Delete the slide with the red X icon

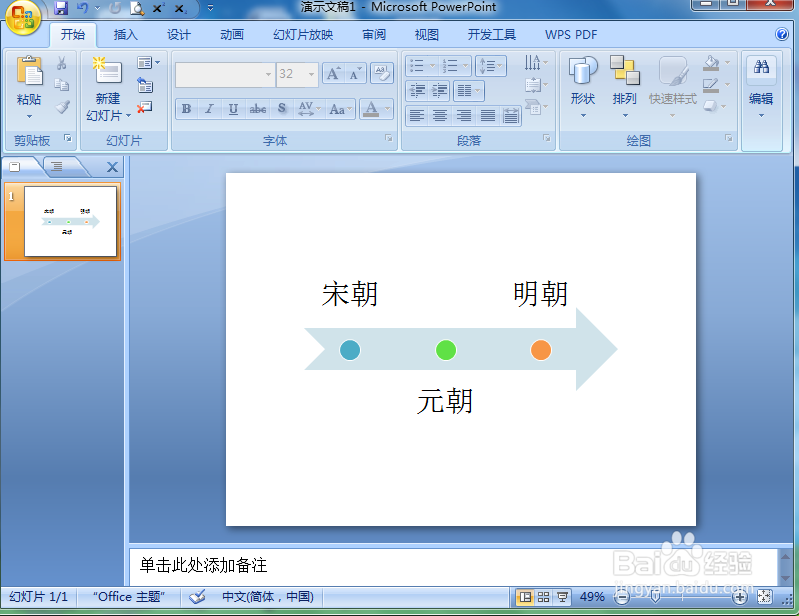point(145,107)
